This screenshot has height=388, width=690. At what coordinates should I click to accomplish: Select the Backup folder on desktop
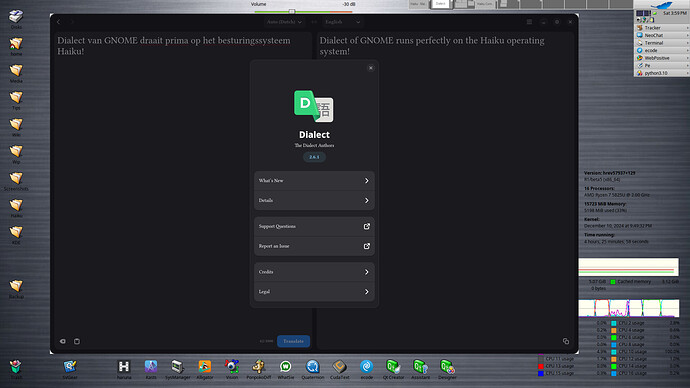[x=16, y=289]
